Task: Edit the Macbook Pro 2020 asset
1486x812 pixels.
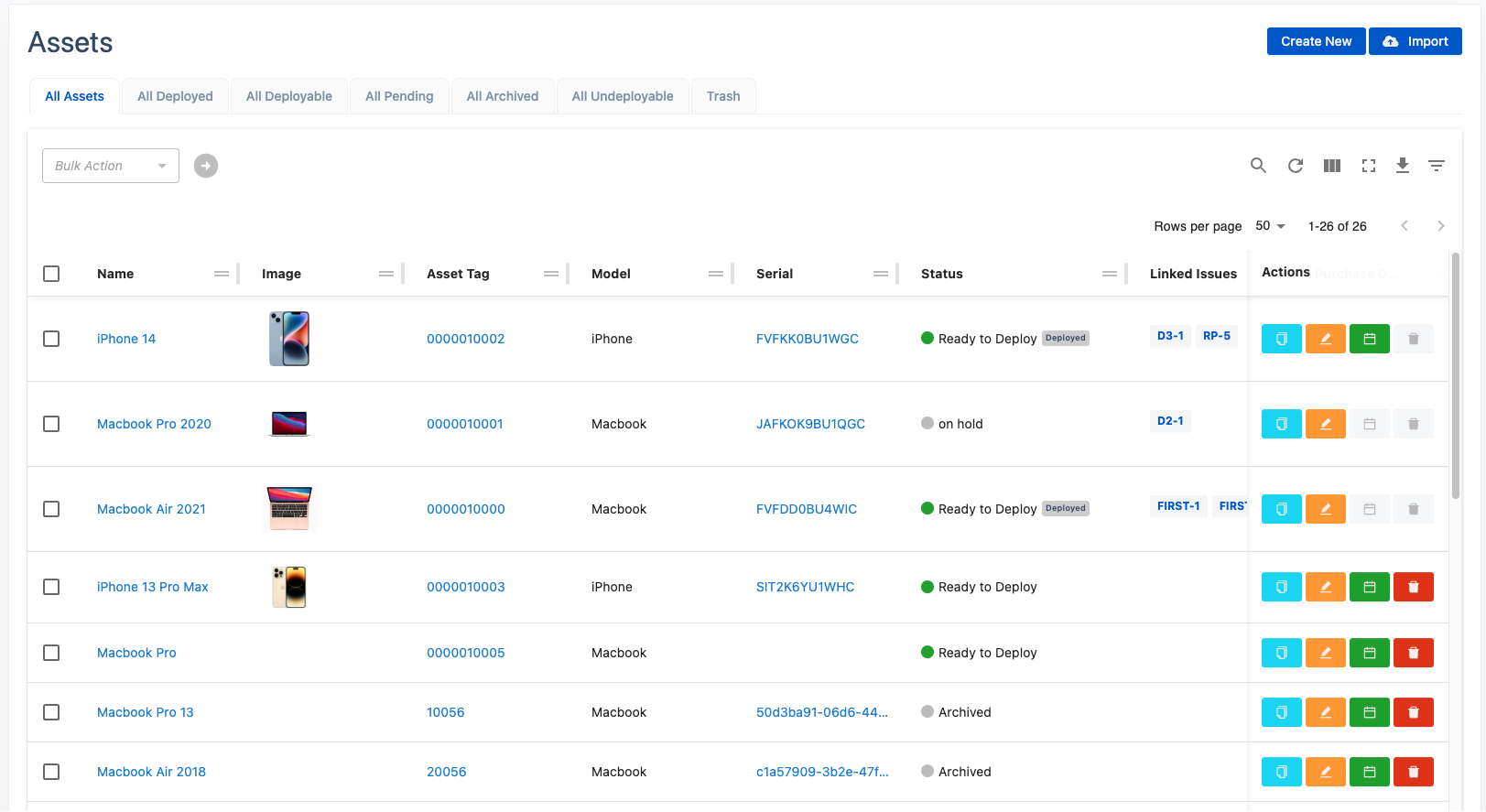Action: tap(1325, 424)
